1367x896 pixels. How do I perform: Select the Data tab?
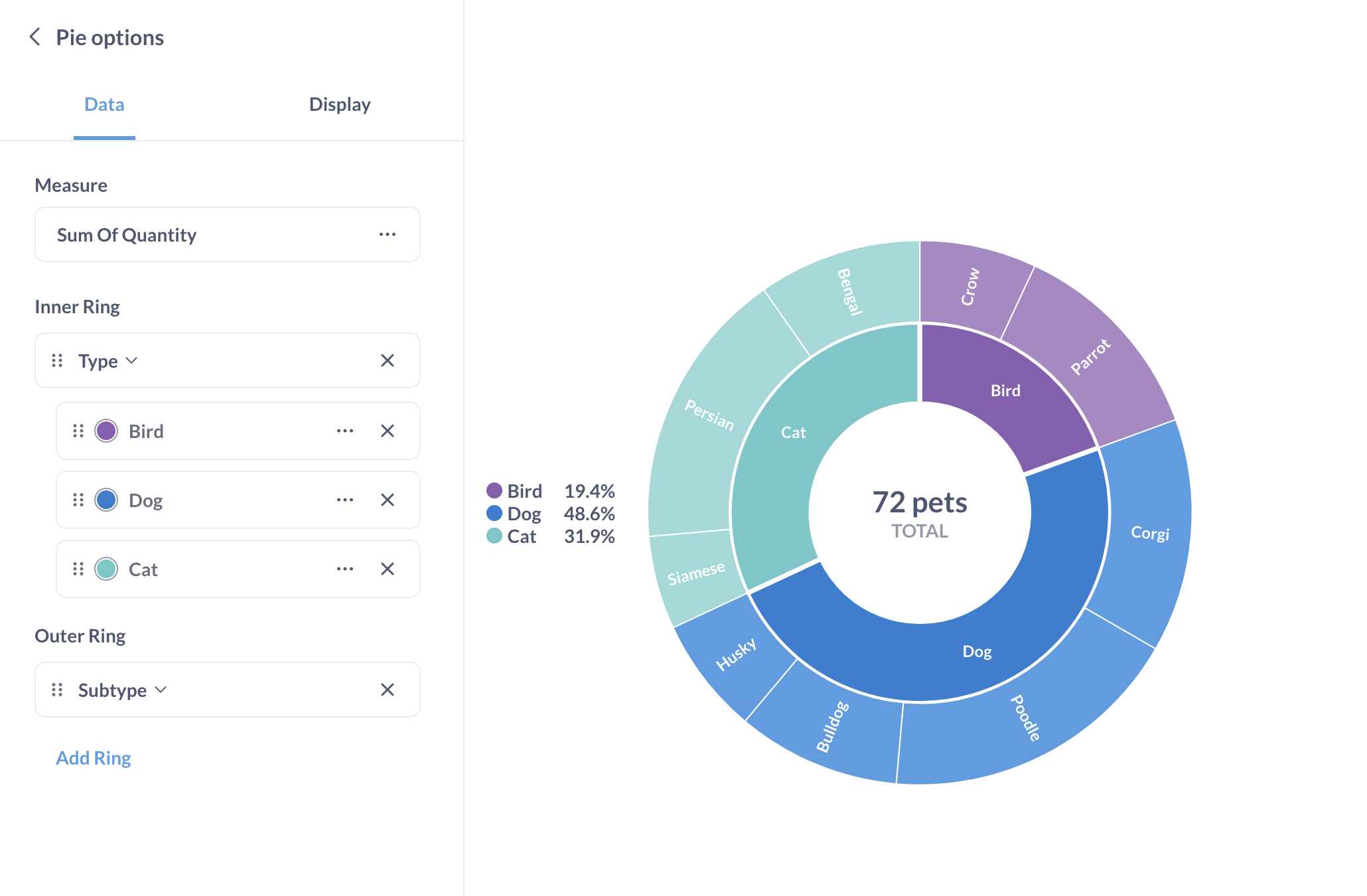(104, 104)
